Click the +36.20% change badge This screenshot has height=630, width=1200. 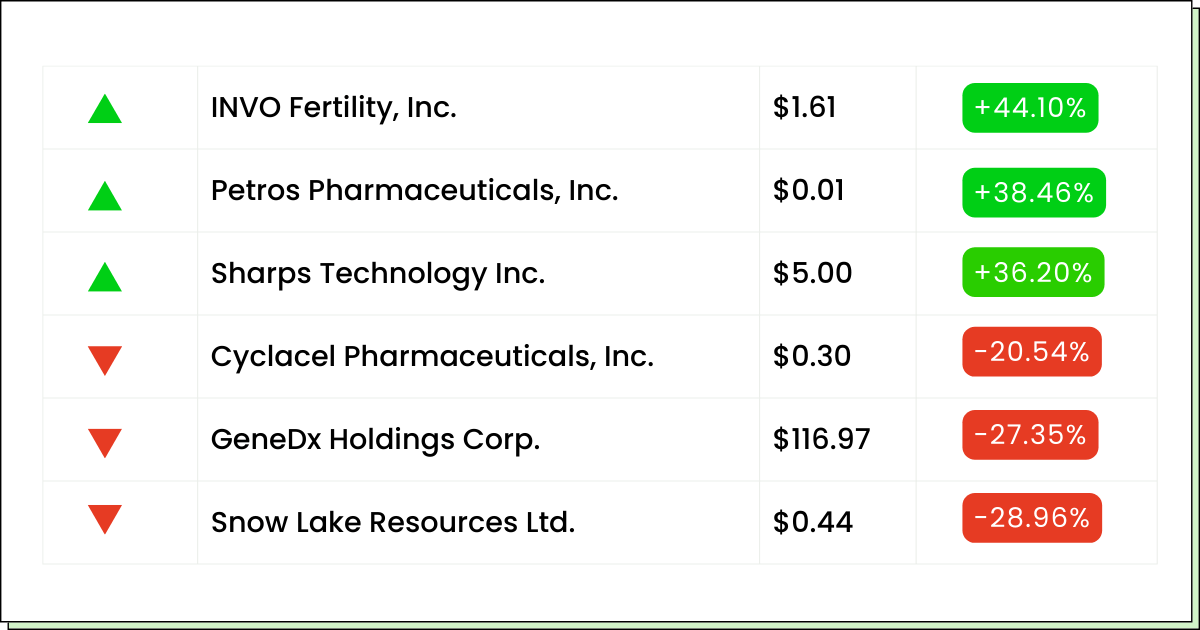click(1033, 273)
